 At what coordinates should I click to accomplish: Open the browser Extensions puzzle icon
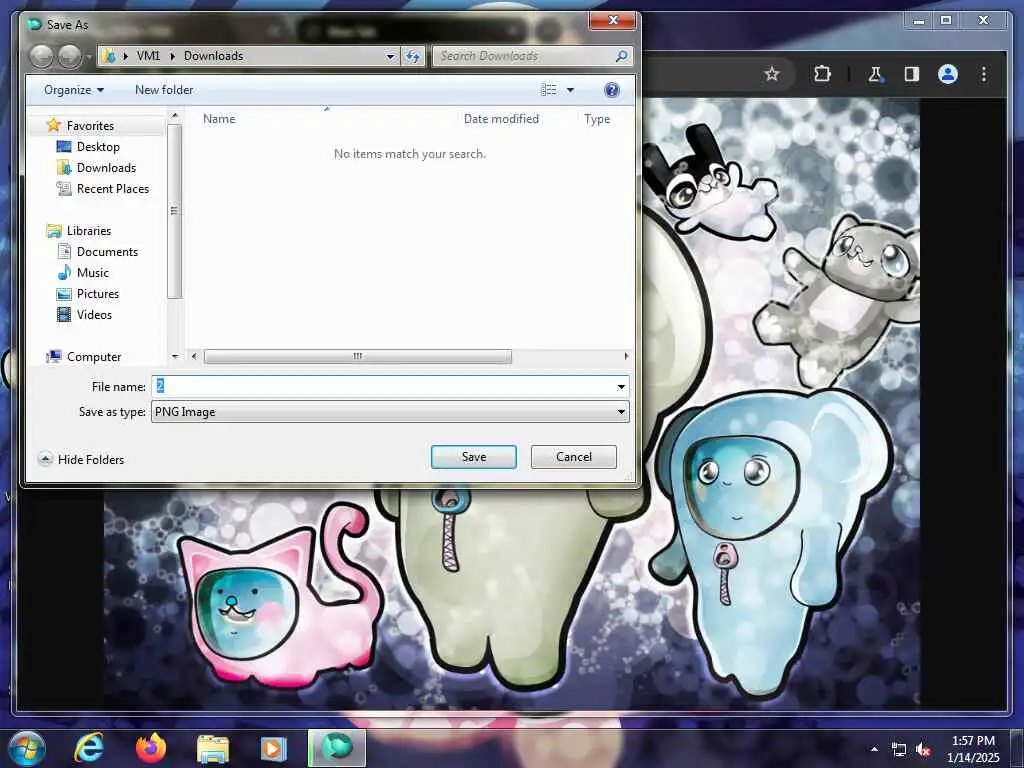[822, 74]
